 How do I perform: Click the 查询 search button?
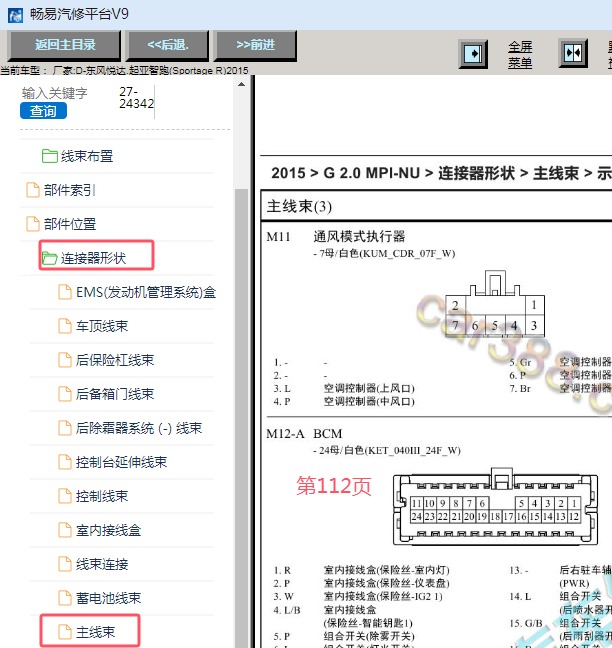[43, 111]
